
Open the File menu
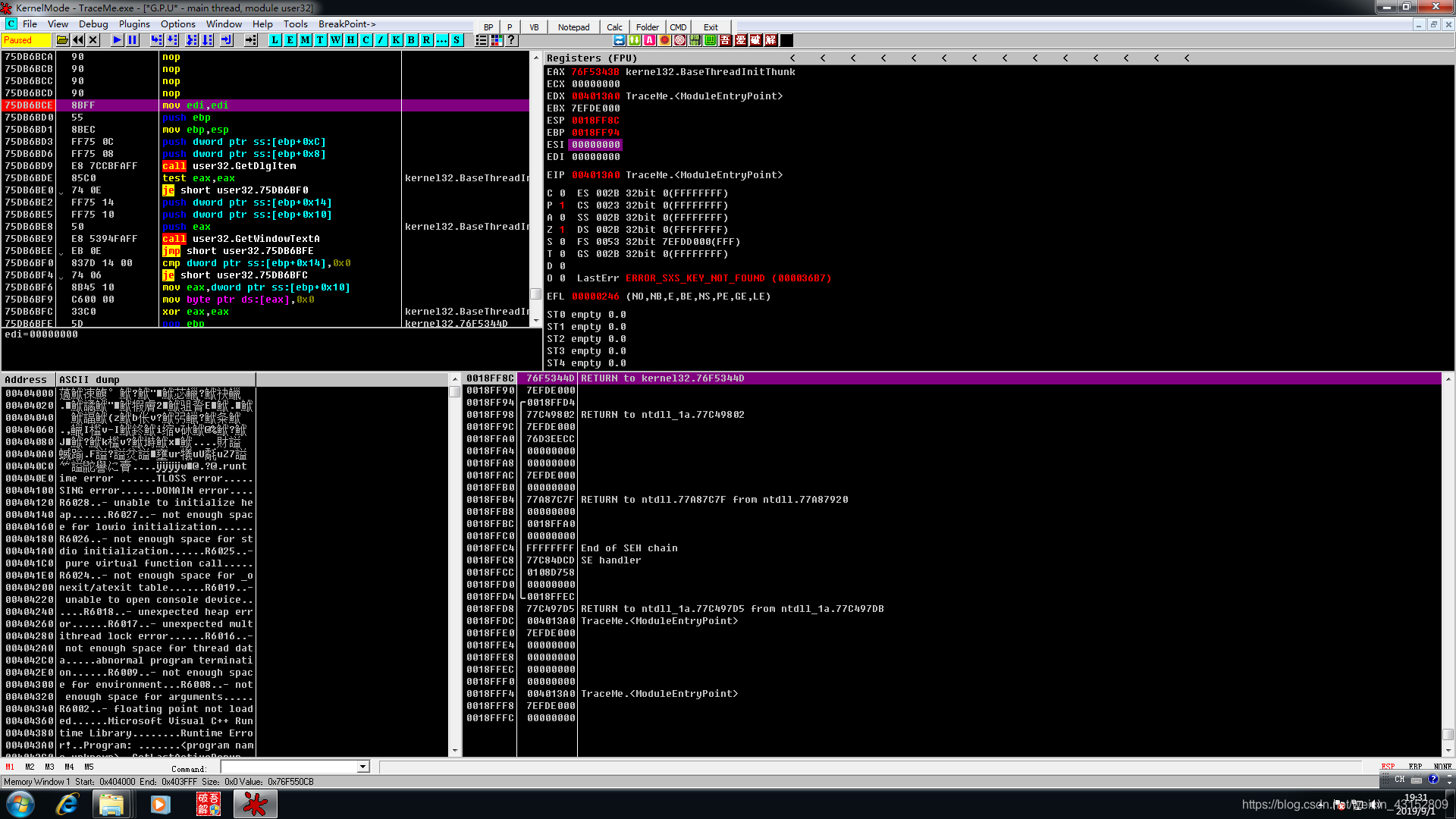click(30, 24)
